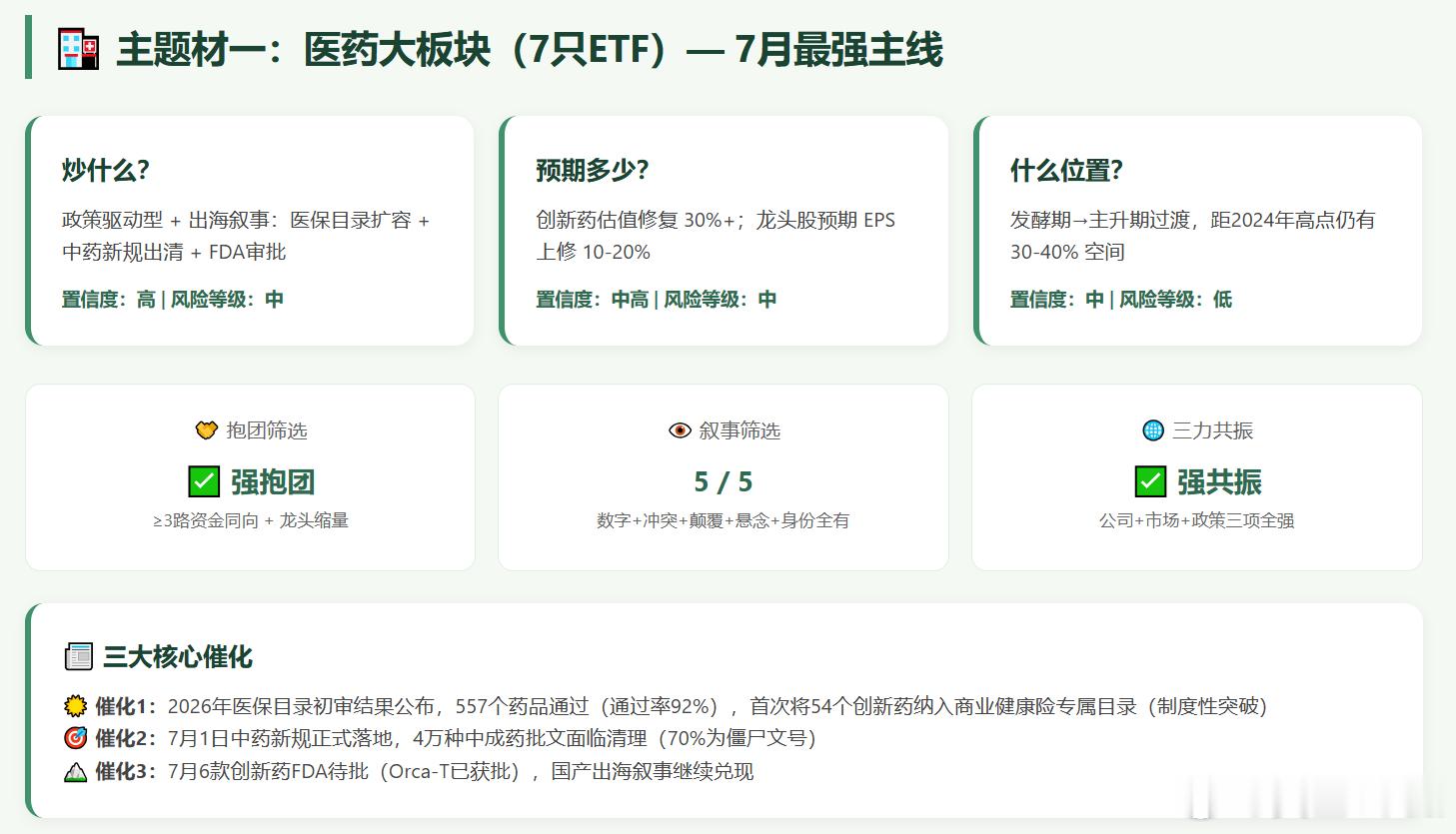This screenshot has width=1456, height=834.
Task: Click text 上修 10-20%
Action: [x=593, y=252]
